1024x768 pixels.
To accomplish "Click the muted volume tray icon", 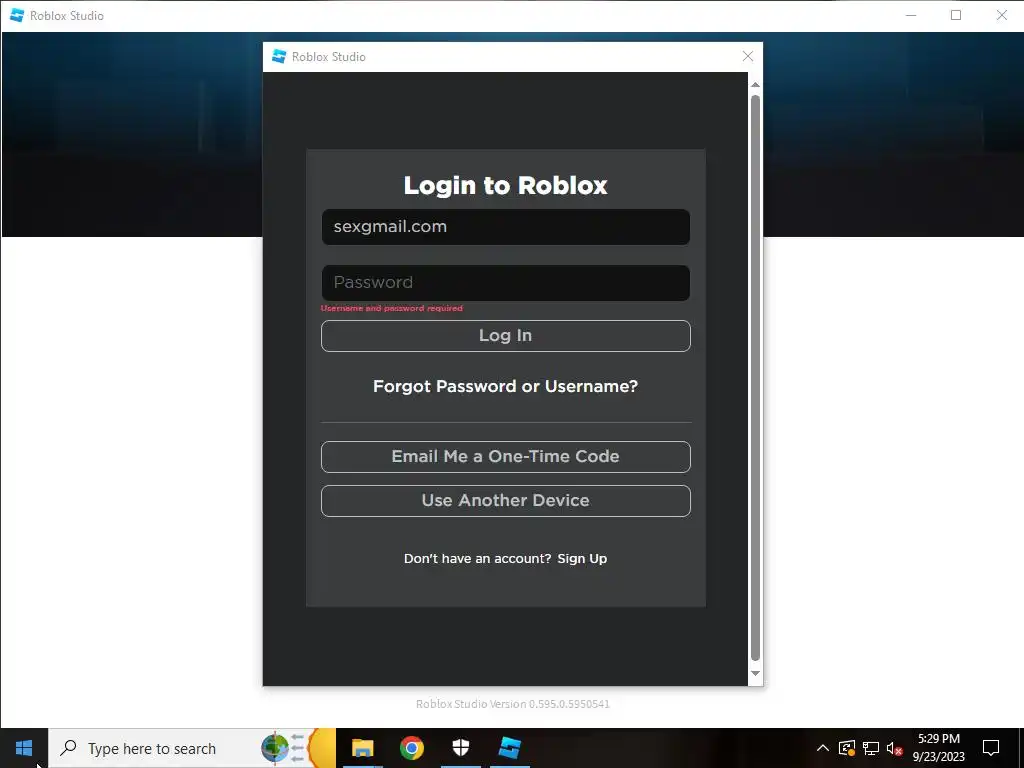I will (894, 748).
